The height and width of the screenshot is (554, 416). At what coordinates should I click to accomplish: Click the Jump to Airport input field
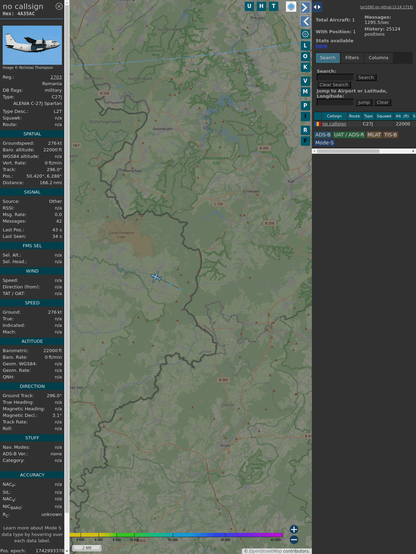tap(335, 102)
